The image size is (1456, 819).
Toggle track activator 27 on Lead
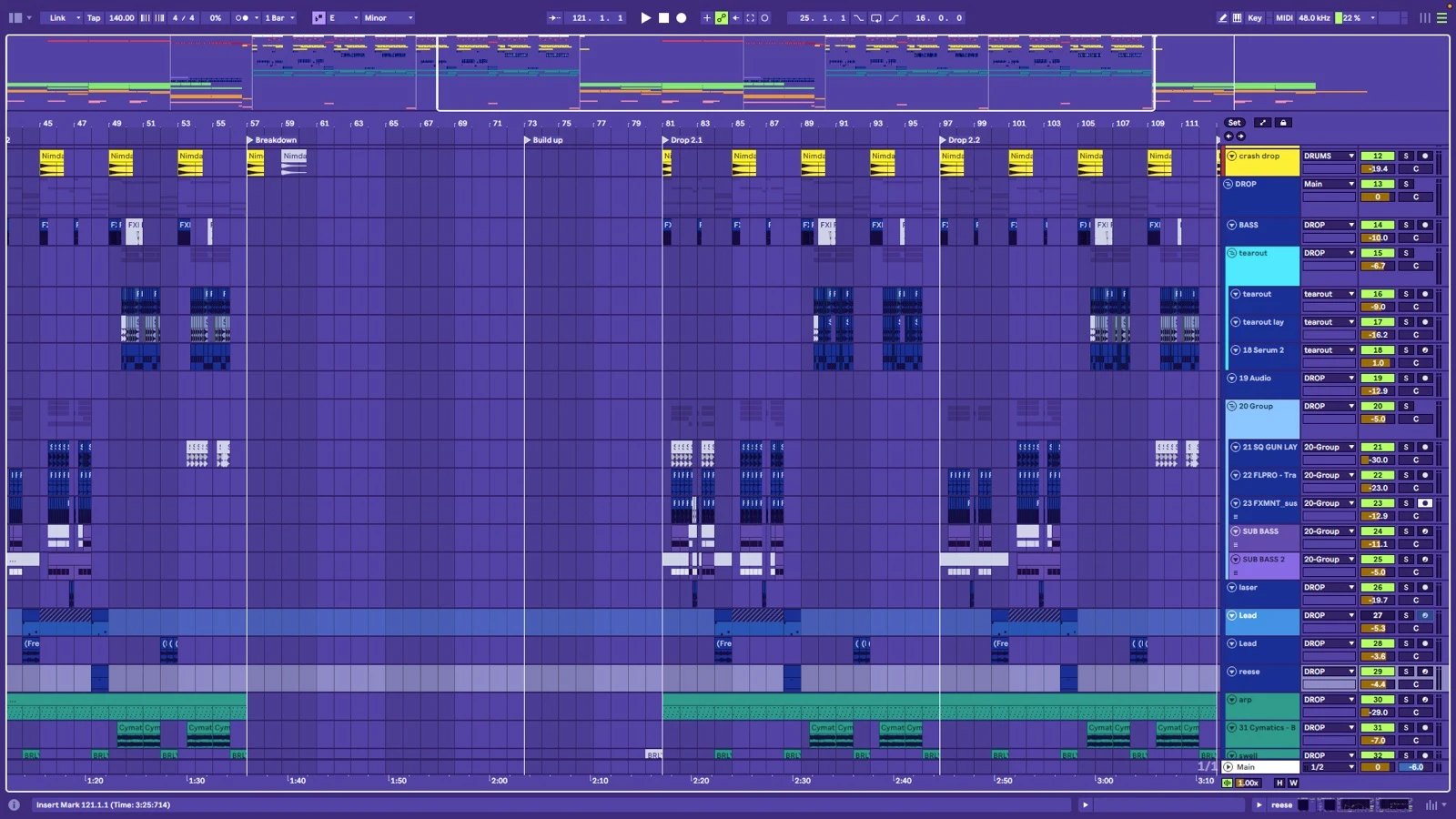(1378, 615)
